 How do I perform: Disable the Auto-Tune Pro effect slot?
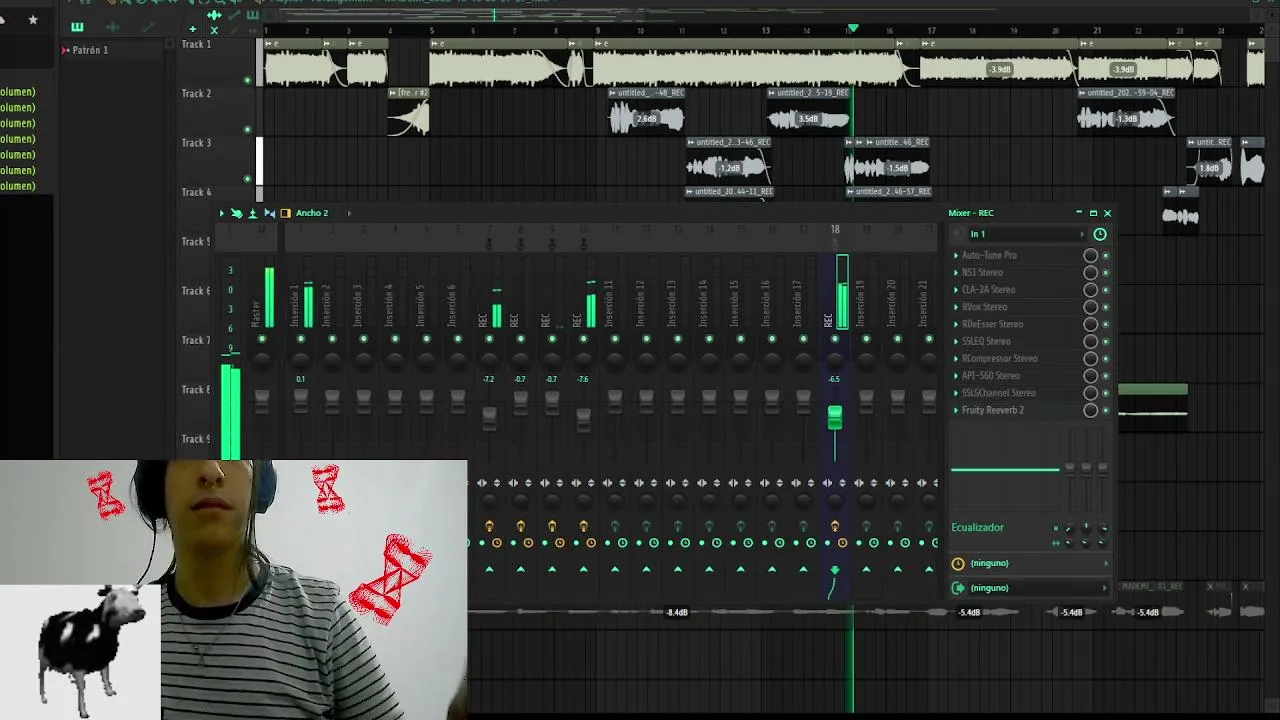(x=1105, y=255)
